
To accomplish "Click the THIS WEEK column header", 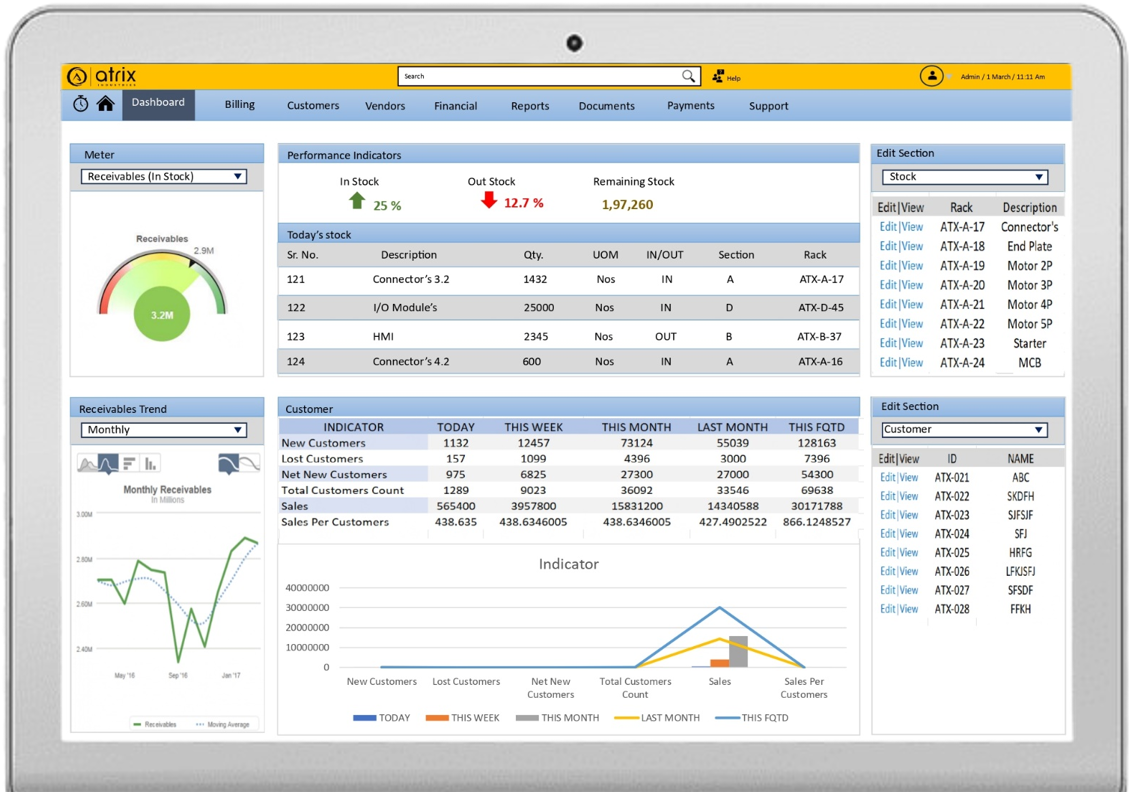I will [534, 427].
